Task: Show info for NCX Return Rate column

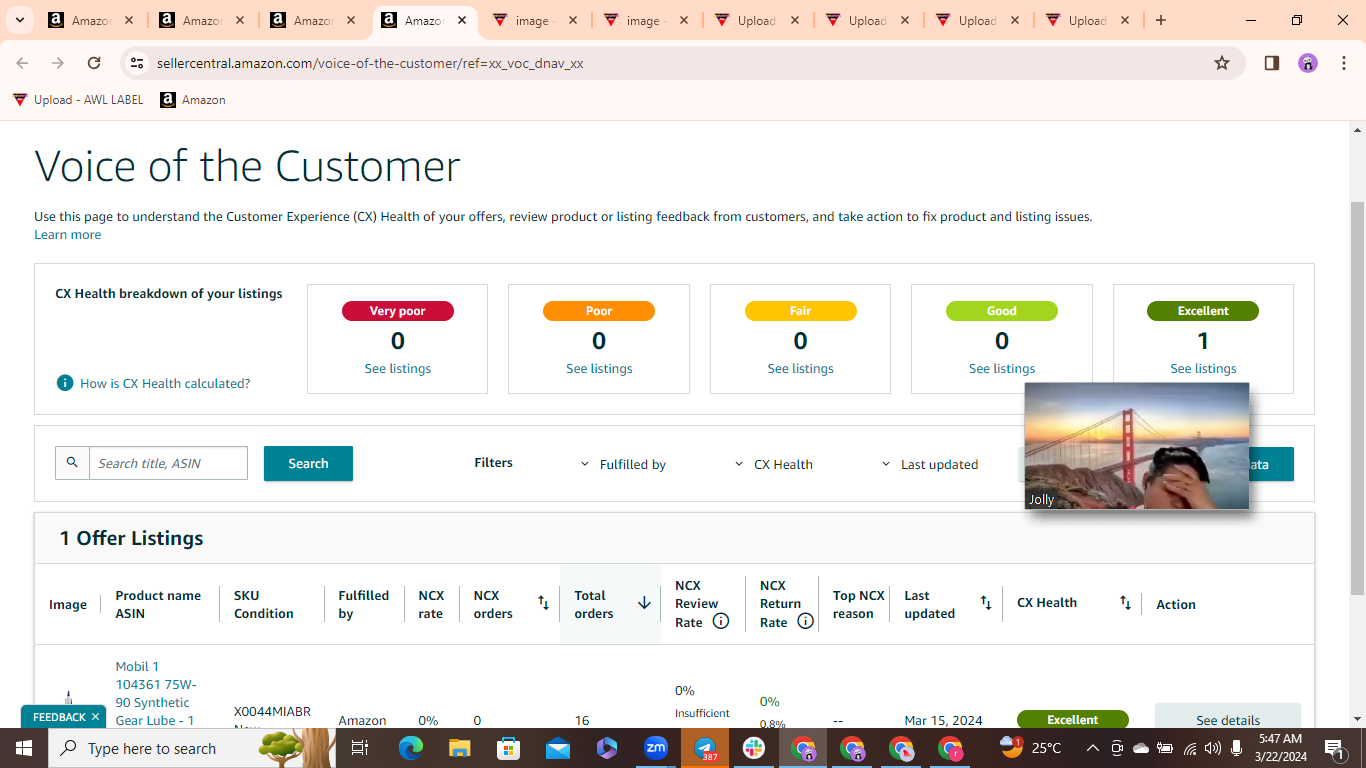Action: pos(805,621)
